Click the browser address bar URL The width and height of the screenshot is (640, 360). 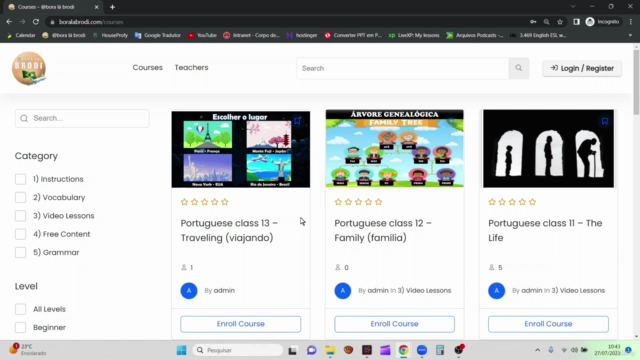(x=91, y=22)
